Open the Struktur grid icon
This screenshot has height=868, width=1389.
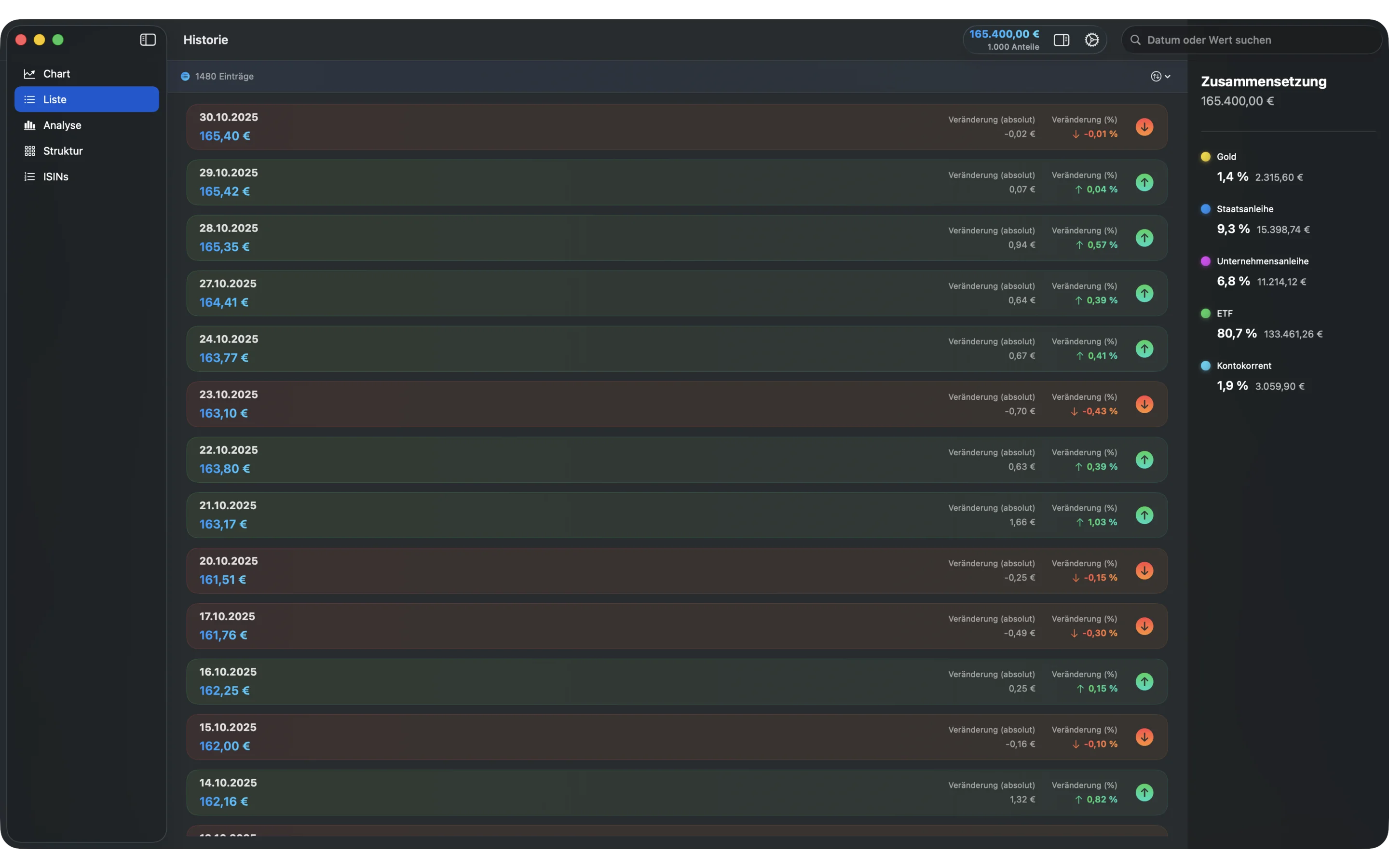click(29, 150)
